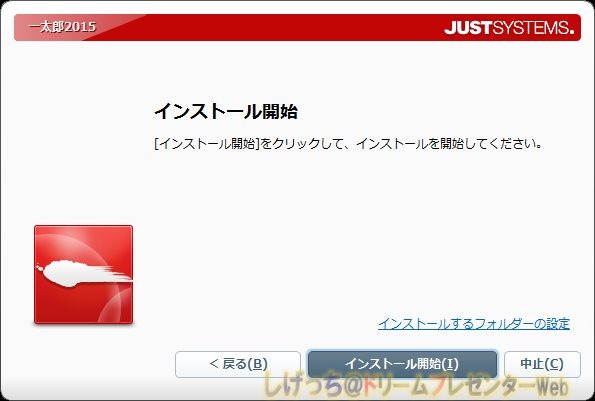Go back using the 戻る(B) button
Viewport: 595px width, 401px height.
pos(238,364)
